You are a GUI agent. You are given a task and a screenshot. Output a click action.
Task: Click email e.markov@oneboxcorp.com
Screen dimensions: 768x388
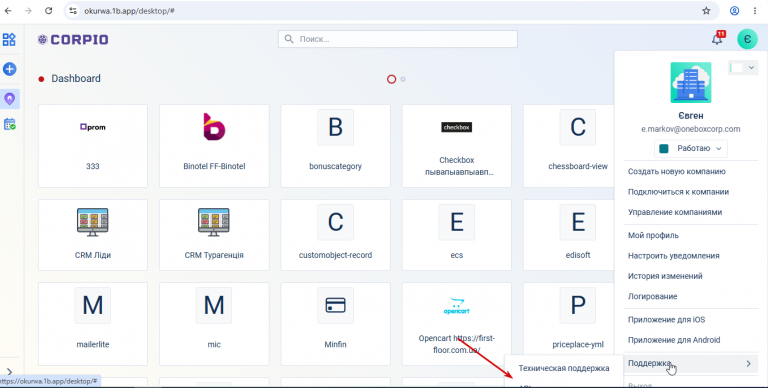tap(691, 129)
